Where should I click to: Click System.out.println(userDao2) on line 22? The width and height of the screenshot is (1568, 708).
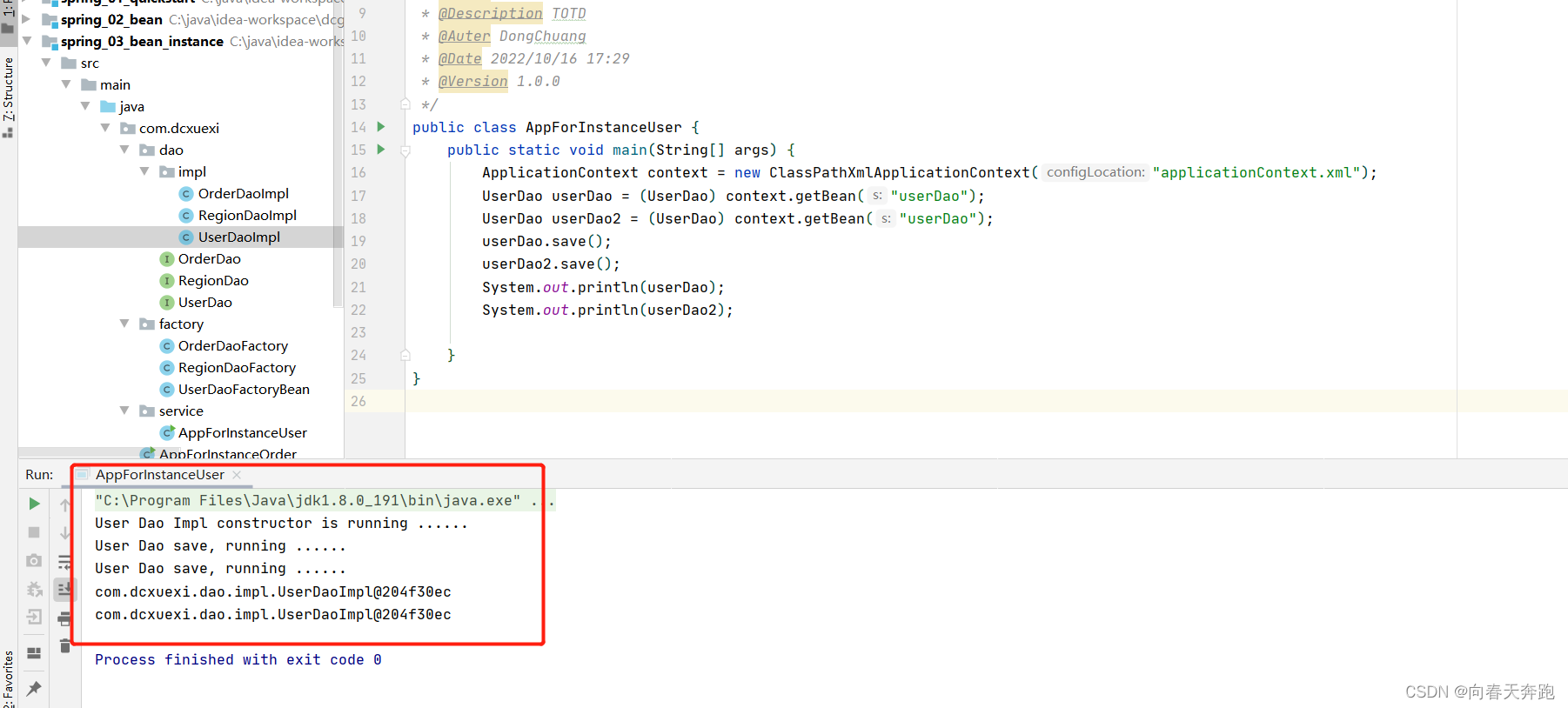[x=608, y=310]
